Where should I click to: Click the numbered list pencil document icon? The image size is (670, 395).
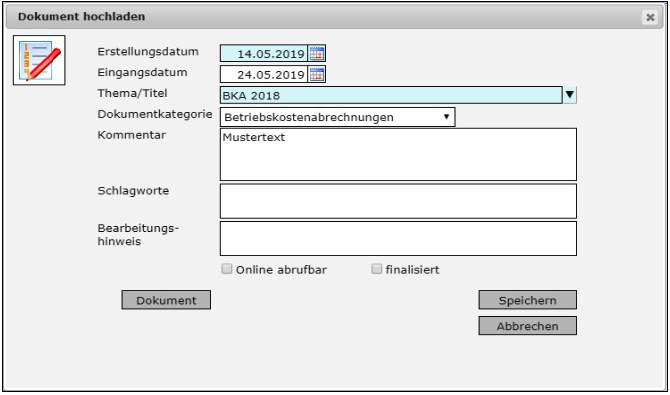39,60
